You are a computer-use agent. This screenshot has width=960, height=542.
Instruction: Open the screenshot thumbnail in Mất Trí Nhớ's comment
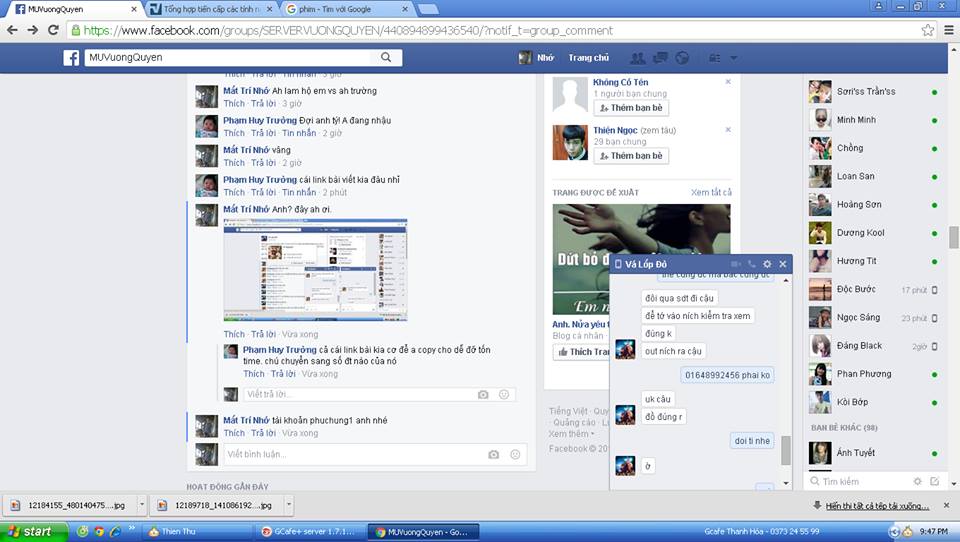(315, 269)
